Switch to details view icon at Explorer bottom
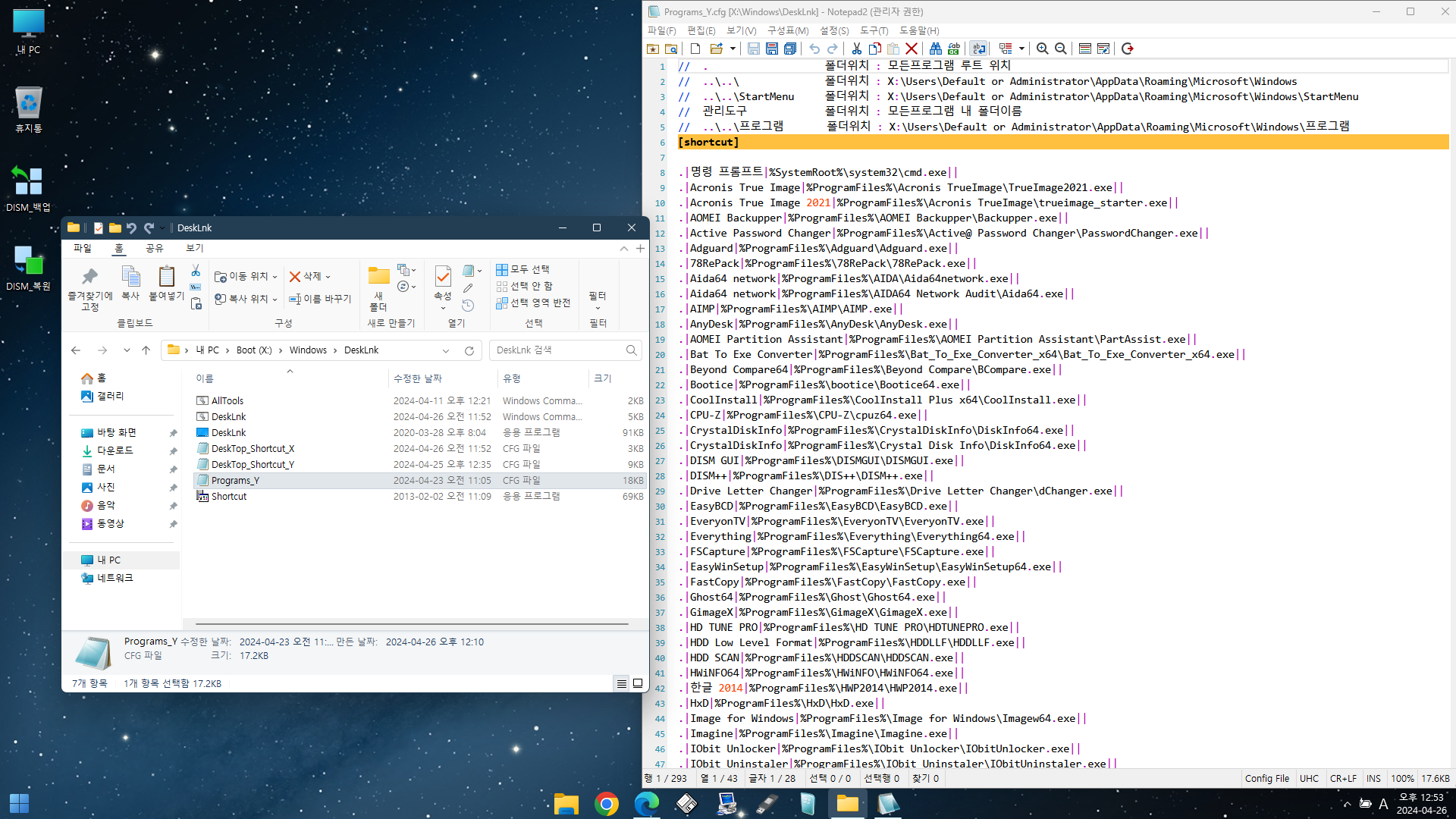 pos(621,683)
